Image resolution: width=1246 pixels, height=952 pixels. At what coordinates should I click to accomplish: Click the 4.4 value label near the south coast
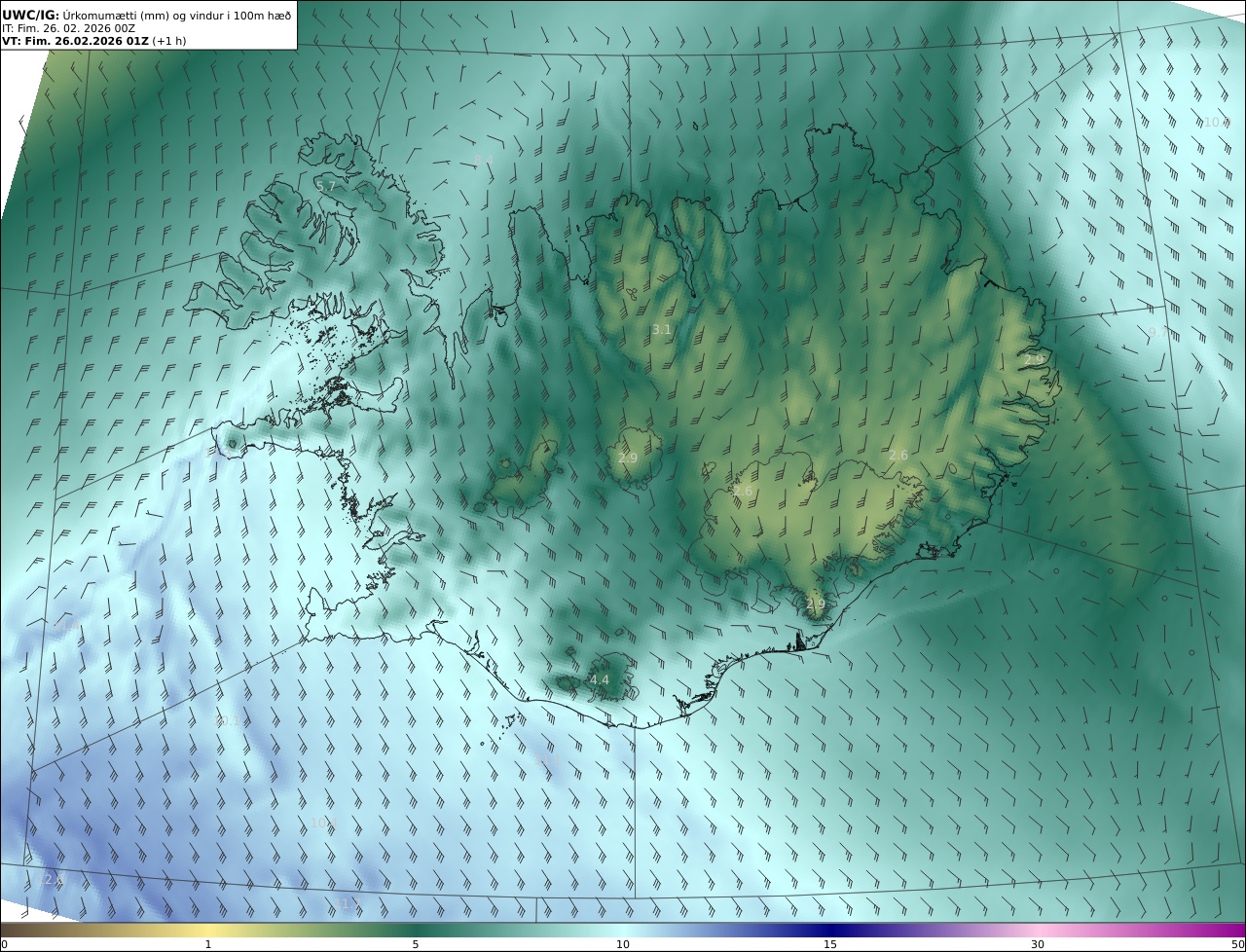[600, 679]
